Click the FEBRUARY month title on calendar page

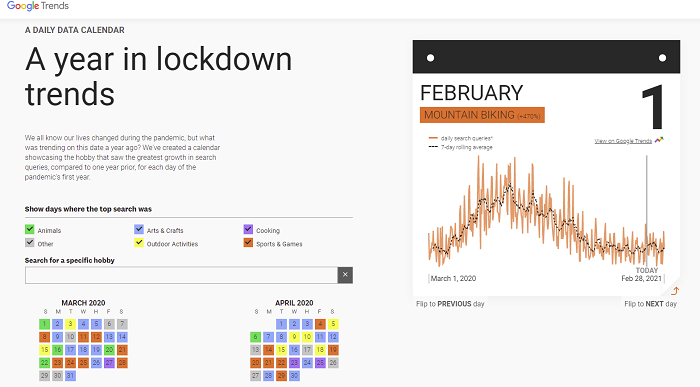pos(471,93)
